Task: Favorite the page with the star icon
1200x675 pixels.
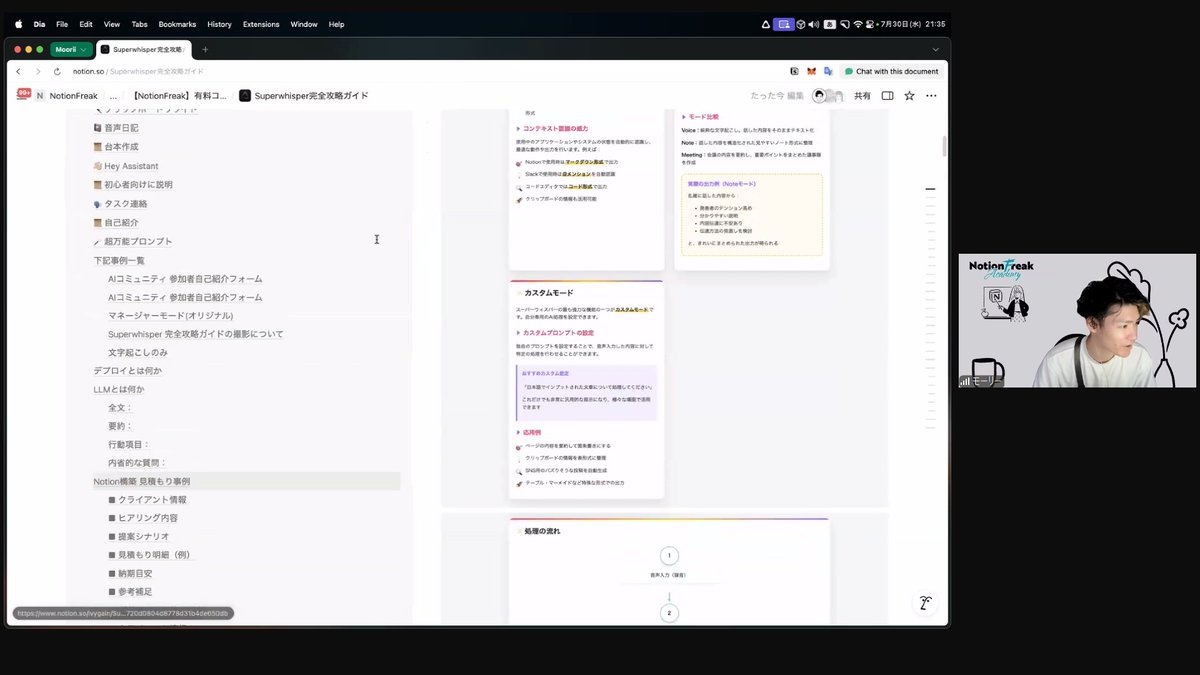Action: click(x=909, y=96)
